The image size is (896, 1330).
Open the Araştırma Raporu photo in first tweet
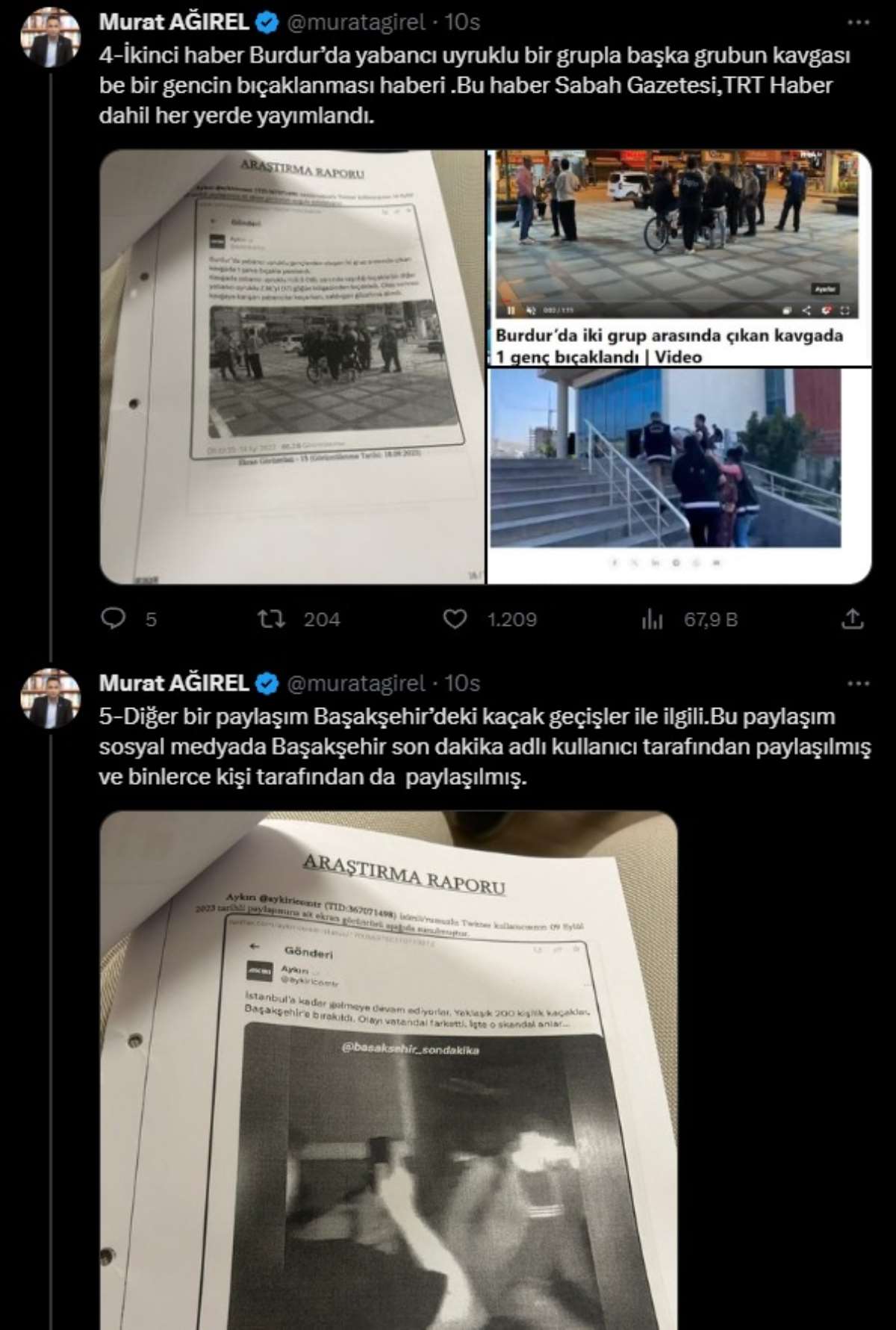tap(293, 367)
